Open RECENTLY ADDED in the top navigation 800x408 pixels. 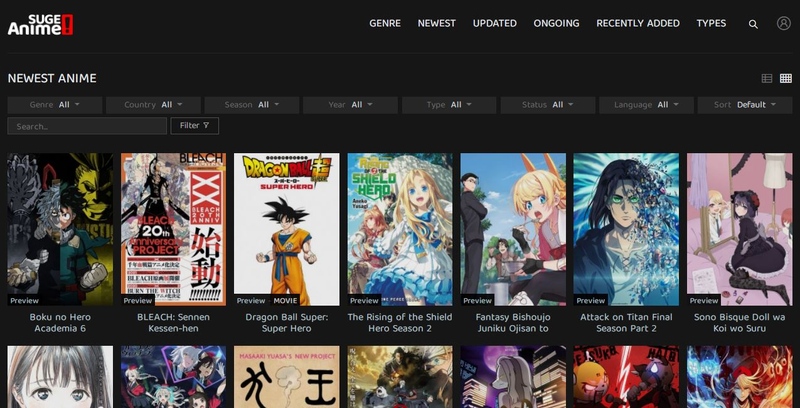(637, 23)
